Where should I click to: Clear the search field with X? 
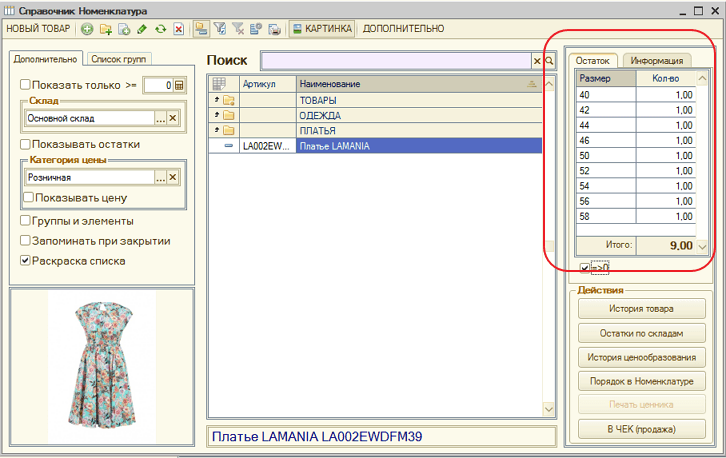tap(537, 61)
